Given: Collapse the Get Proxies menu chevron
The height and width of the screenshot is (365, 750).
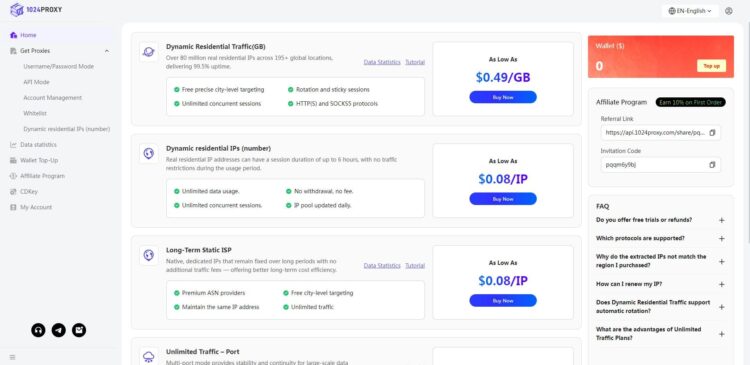Looking at the screenshot, I should pyautogui.click(x=107, y=51).
